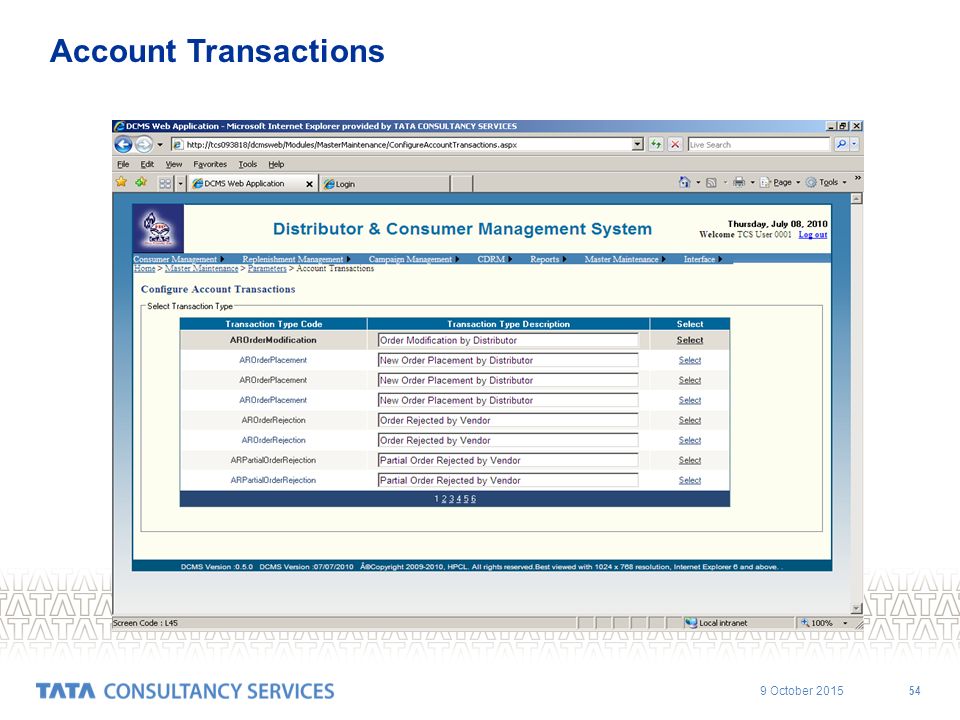Viewport: 960px width, 720px height.
Task: Switch to the DCMS Web Application tab
Action: pos(244,184)
